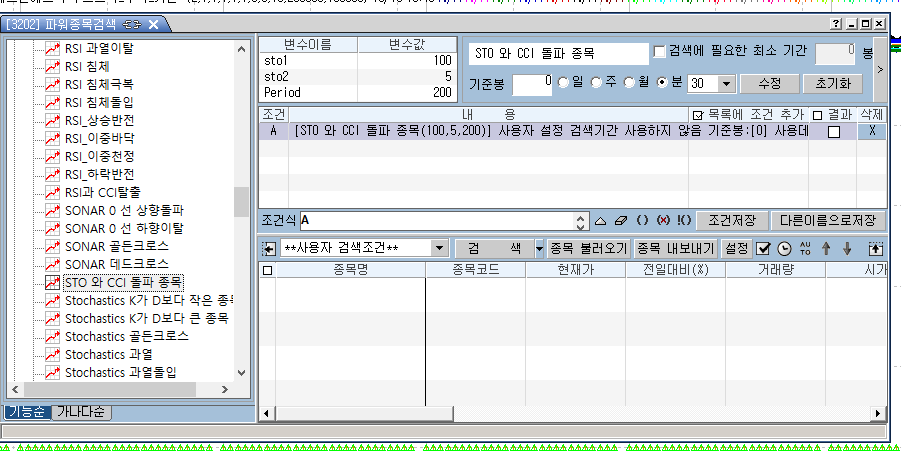This screenshot has height=451, width=901.
Task: Select the 일 radio button
Action: pyautogui.click(x=564, y=83)
